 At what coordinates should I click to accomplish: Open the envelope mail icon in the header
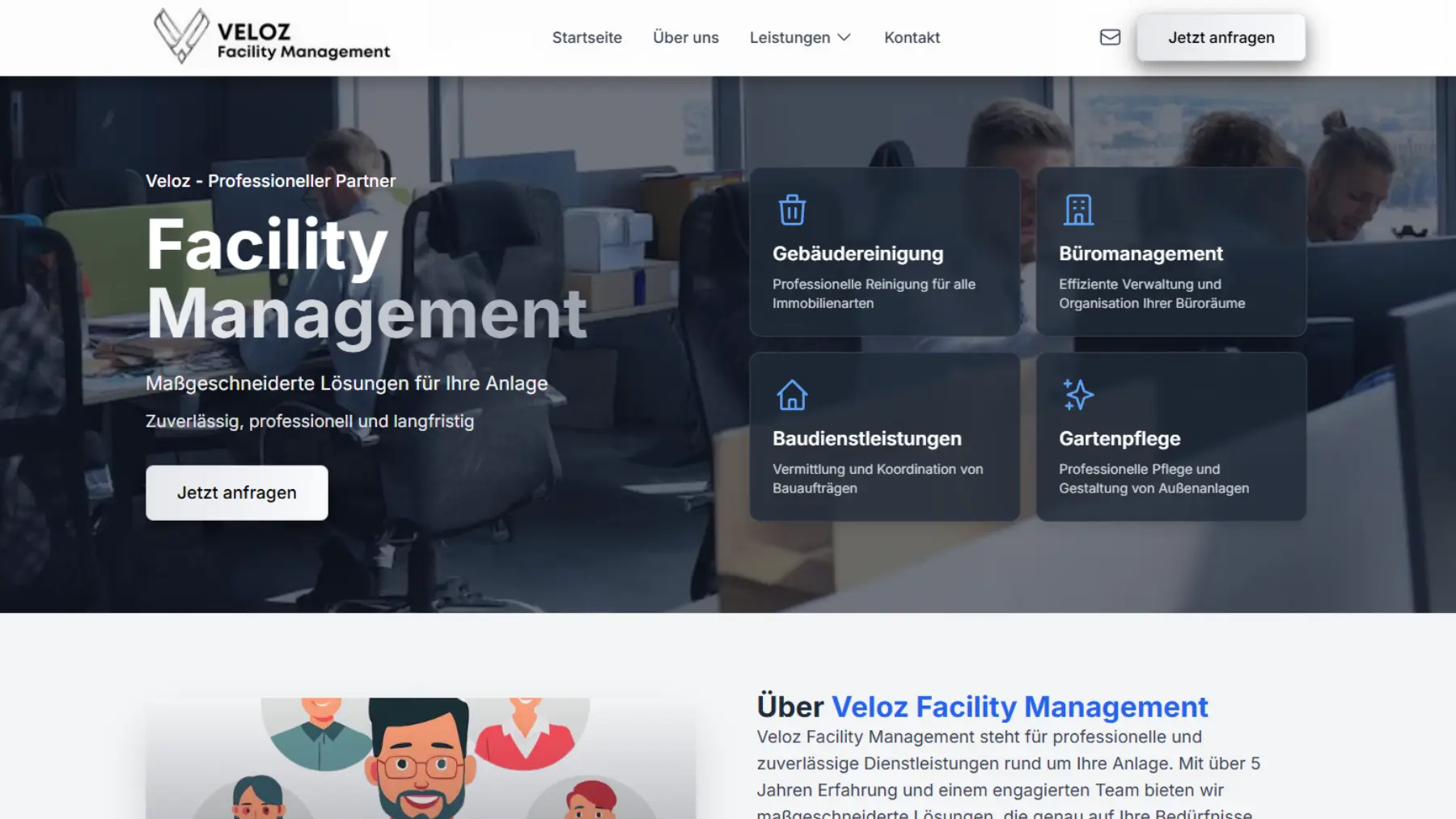(1109, 36)
